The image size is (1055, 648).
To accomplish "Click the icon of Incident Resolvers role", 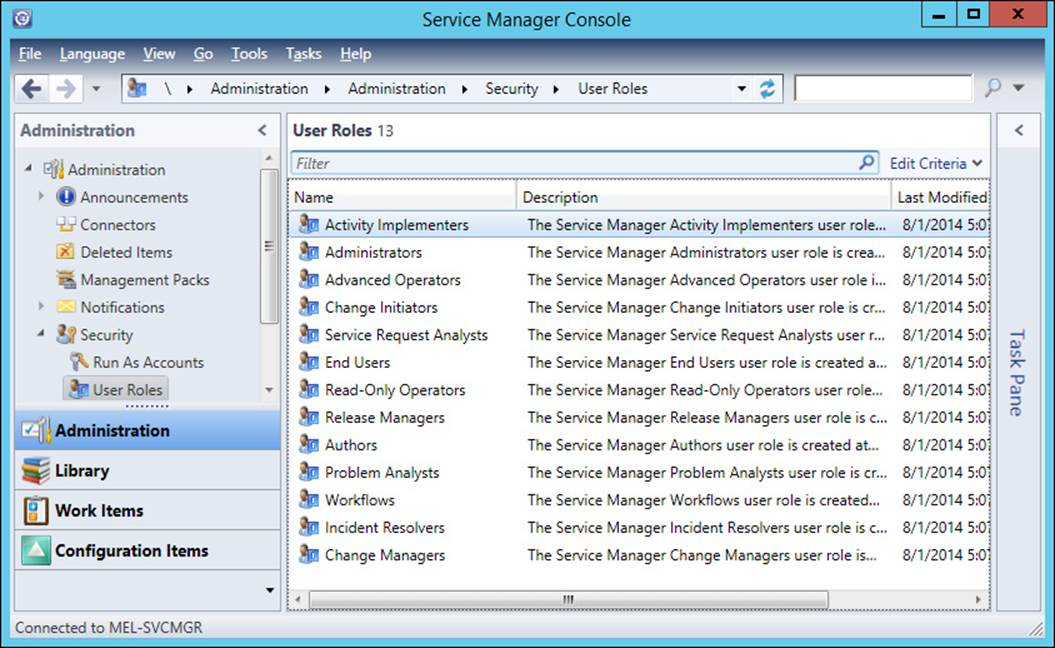I will 308,526.
